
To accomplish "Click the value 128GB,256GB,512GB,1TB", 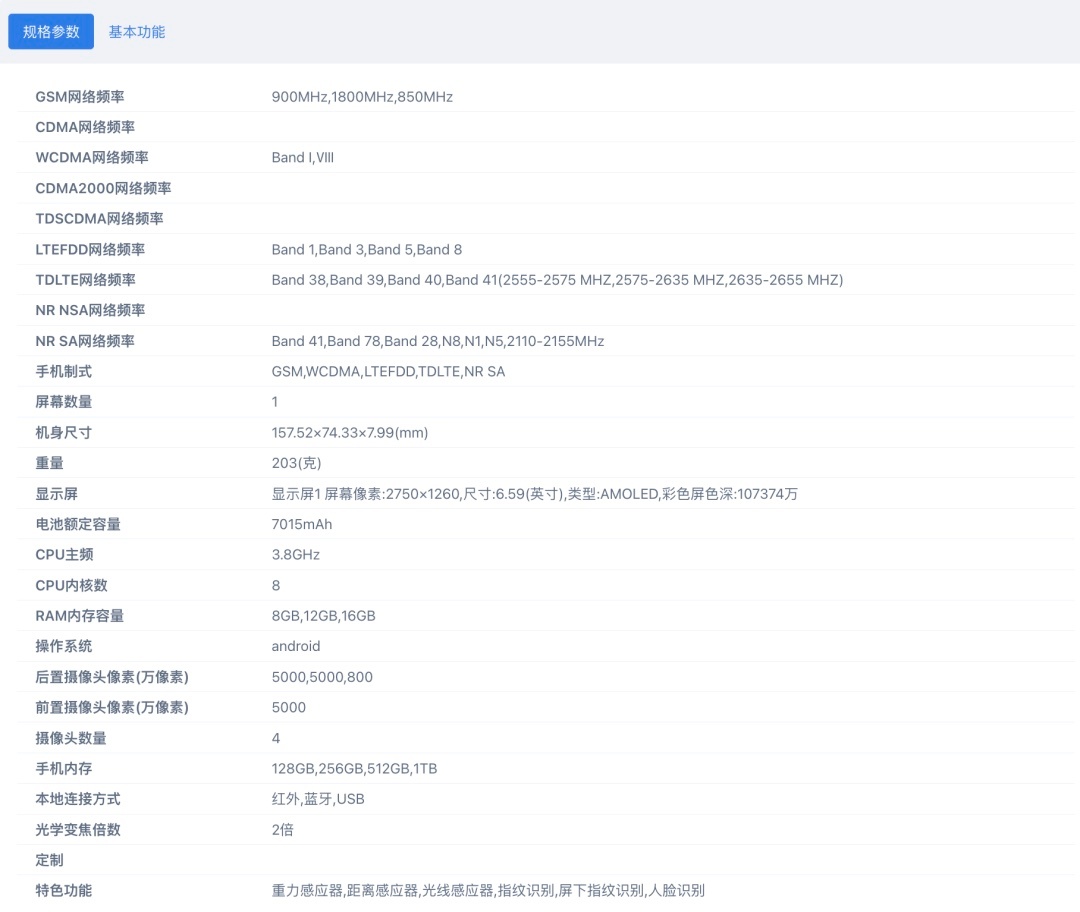I will (x=354, y=769).
